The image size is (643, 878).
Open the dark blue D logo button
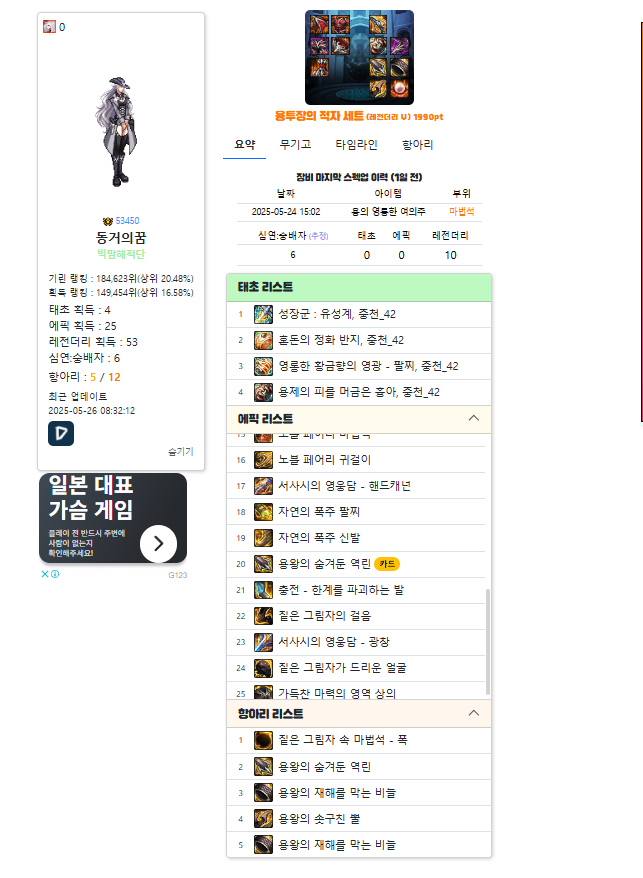point(61,433)
